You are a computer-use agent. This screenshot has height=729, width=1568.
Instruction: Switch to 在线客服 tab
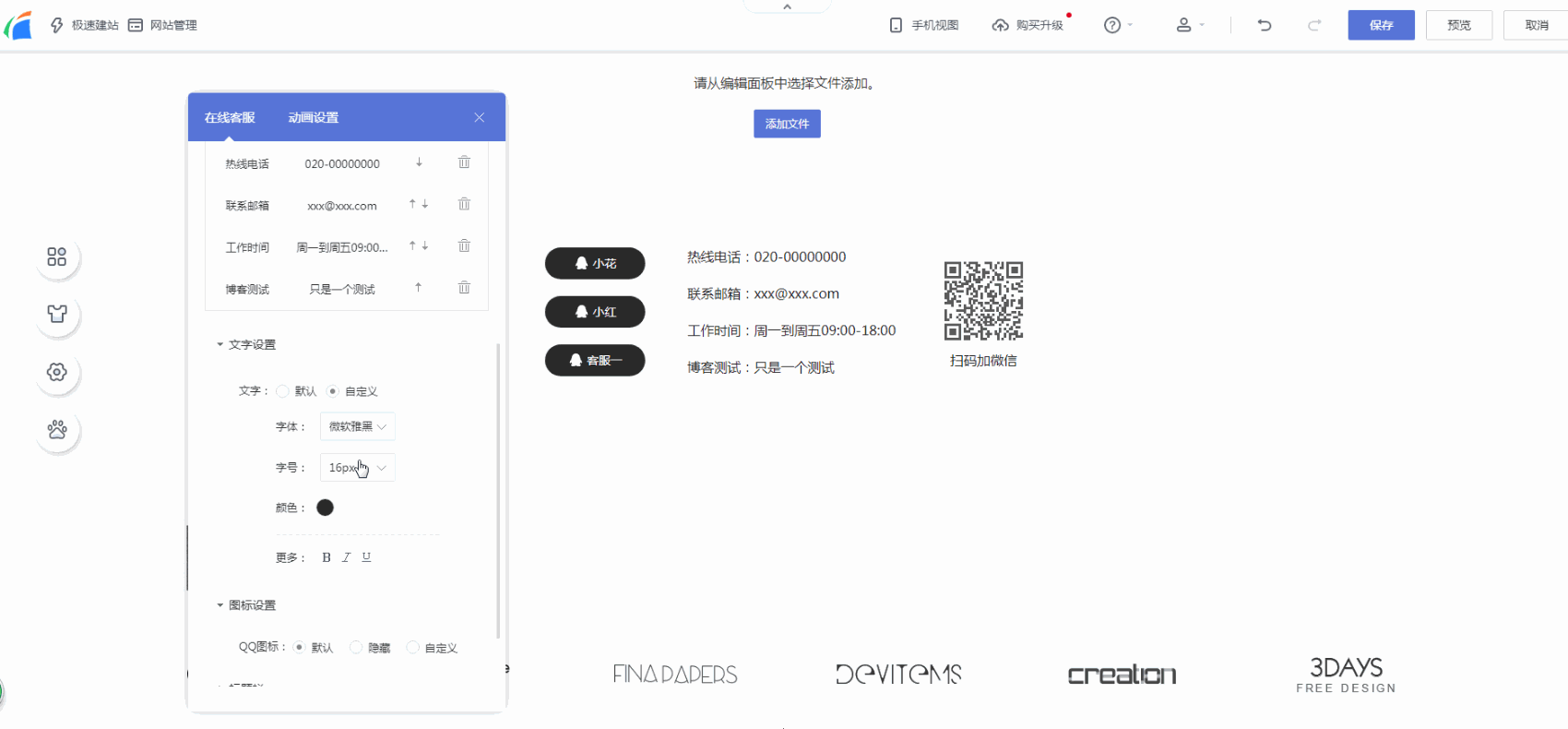click(x=230, y=117)
